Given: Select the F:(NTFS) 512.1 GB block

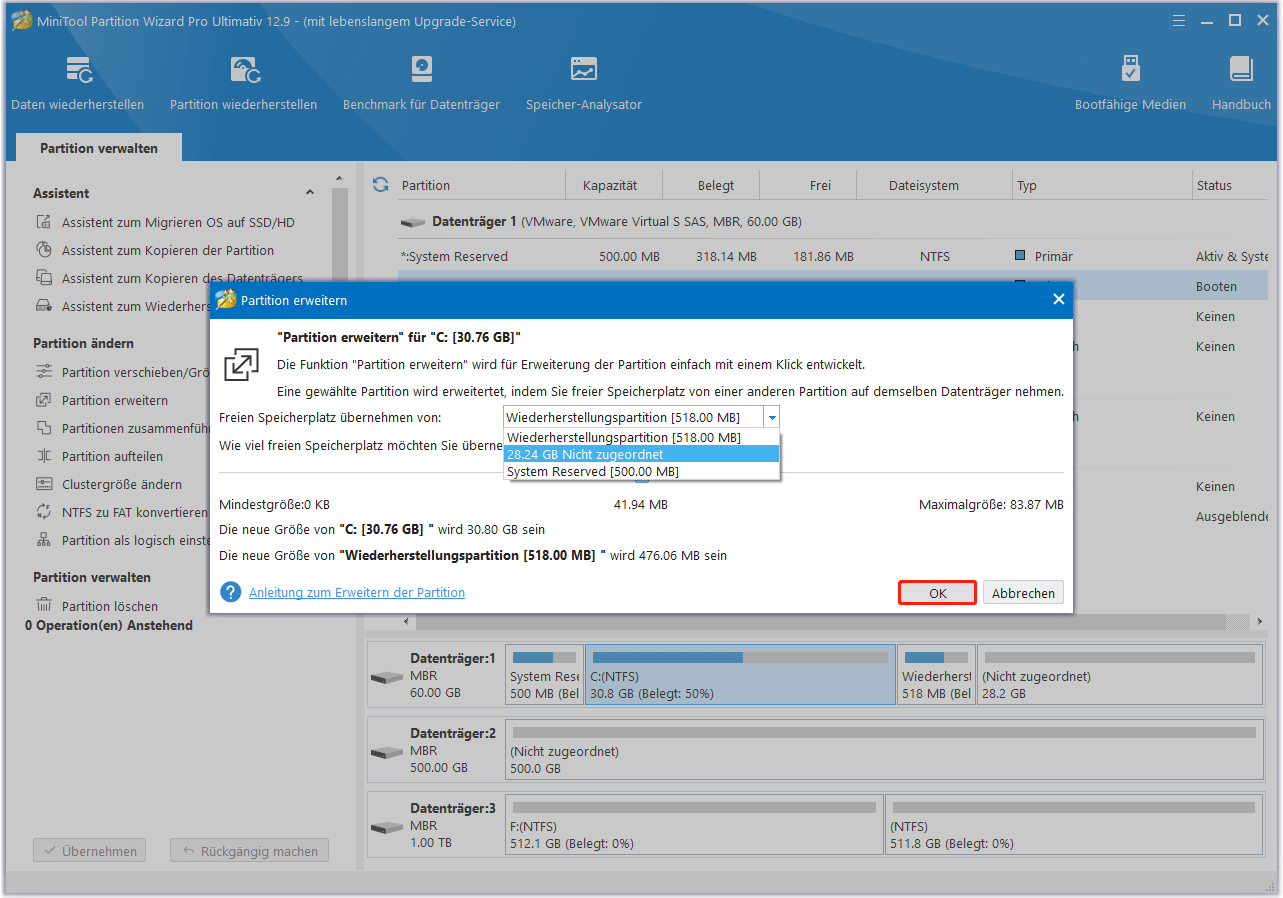Looking at the screenshot, I should click(694, 825).
